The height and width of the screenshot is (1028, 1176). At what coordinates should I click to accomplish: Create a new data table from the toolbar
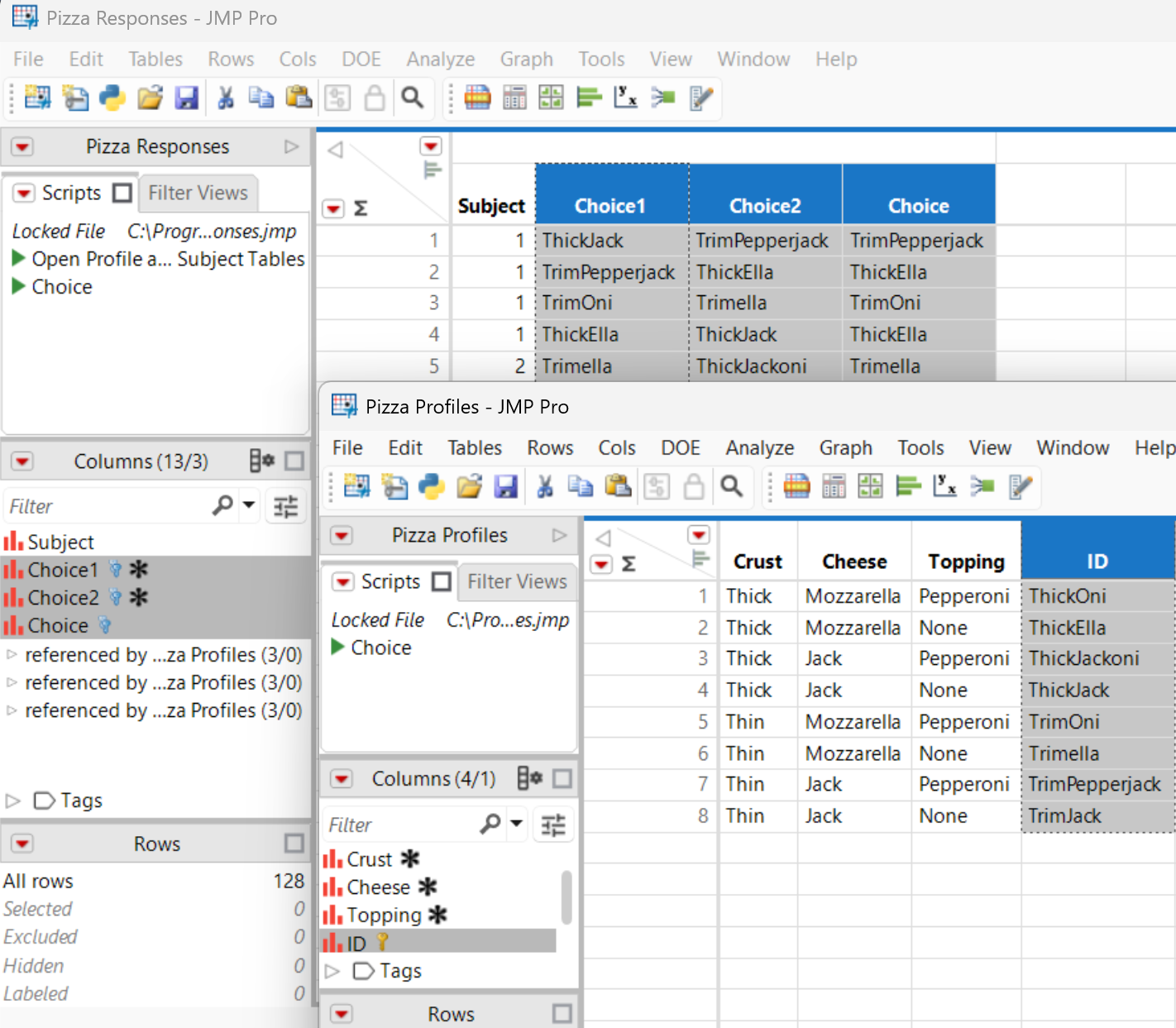pyautogui.click(x=36, y=98)
